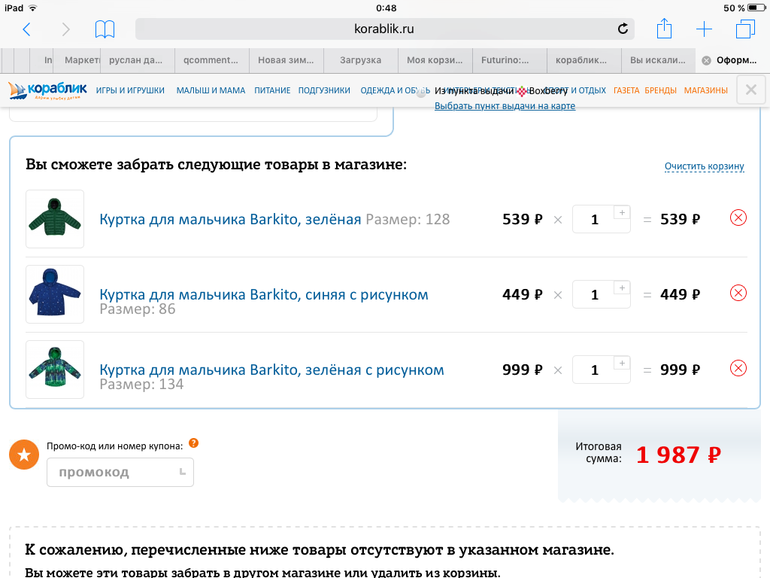
Task: Remove green patterned jacket size 134
Action: click(738, 368)
